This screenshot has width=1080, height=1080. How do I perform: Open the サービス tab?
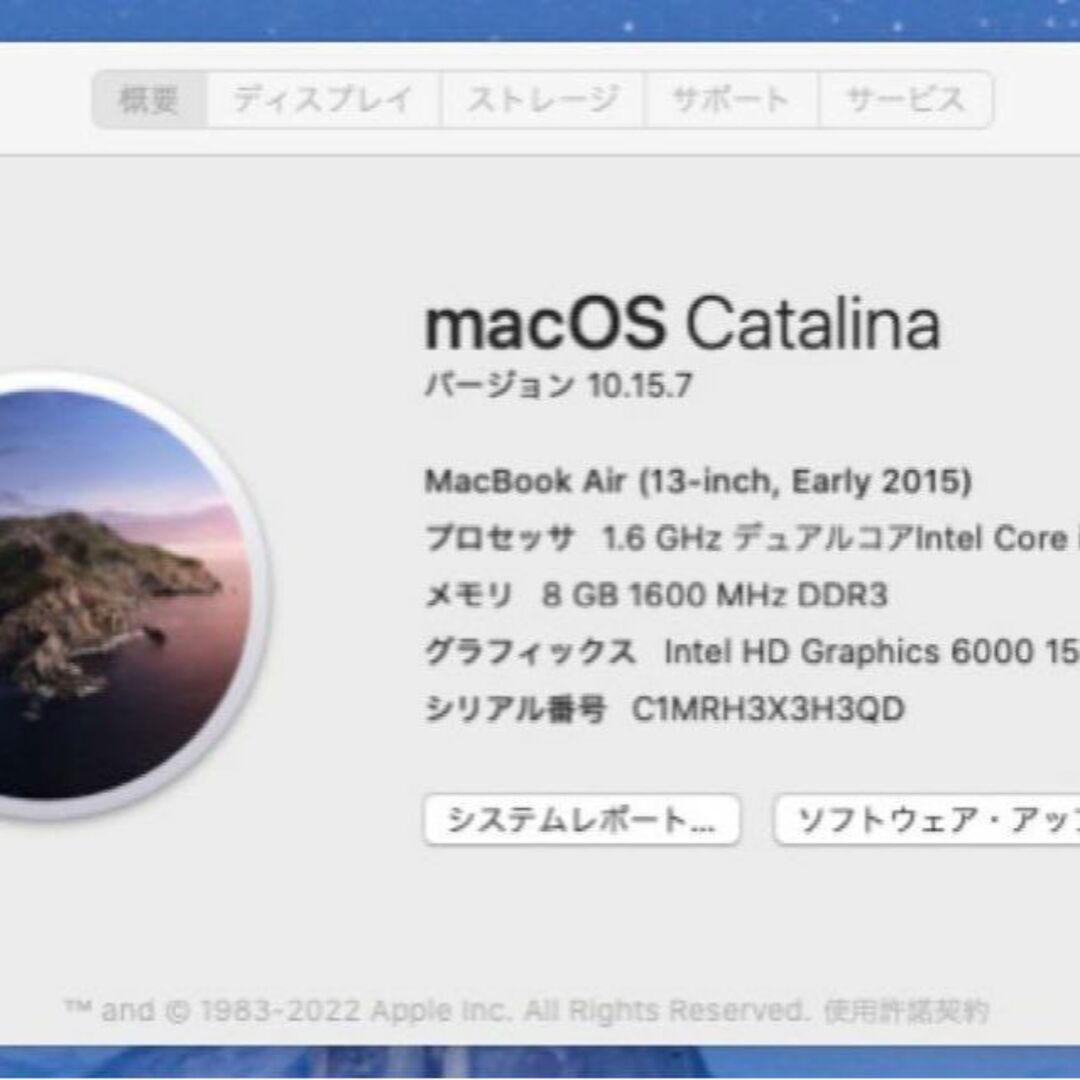[906, 100]
